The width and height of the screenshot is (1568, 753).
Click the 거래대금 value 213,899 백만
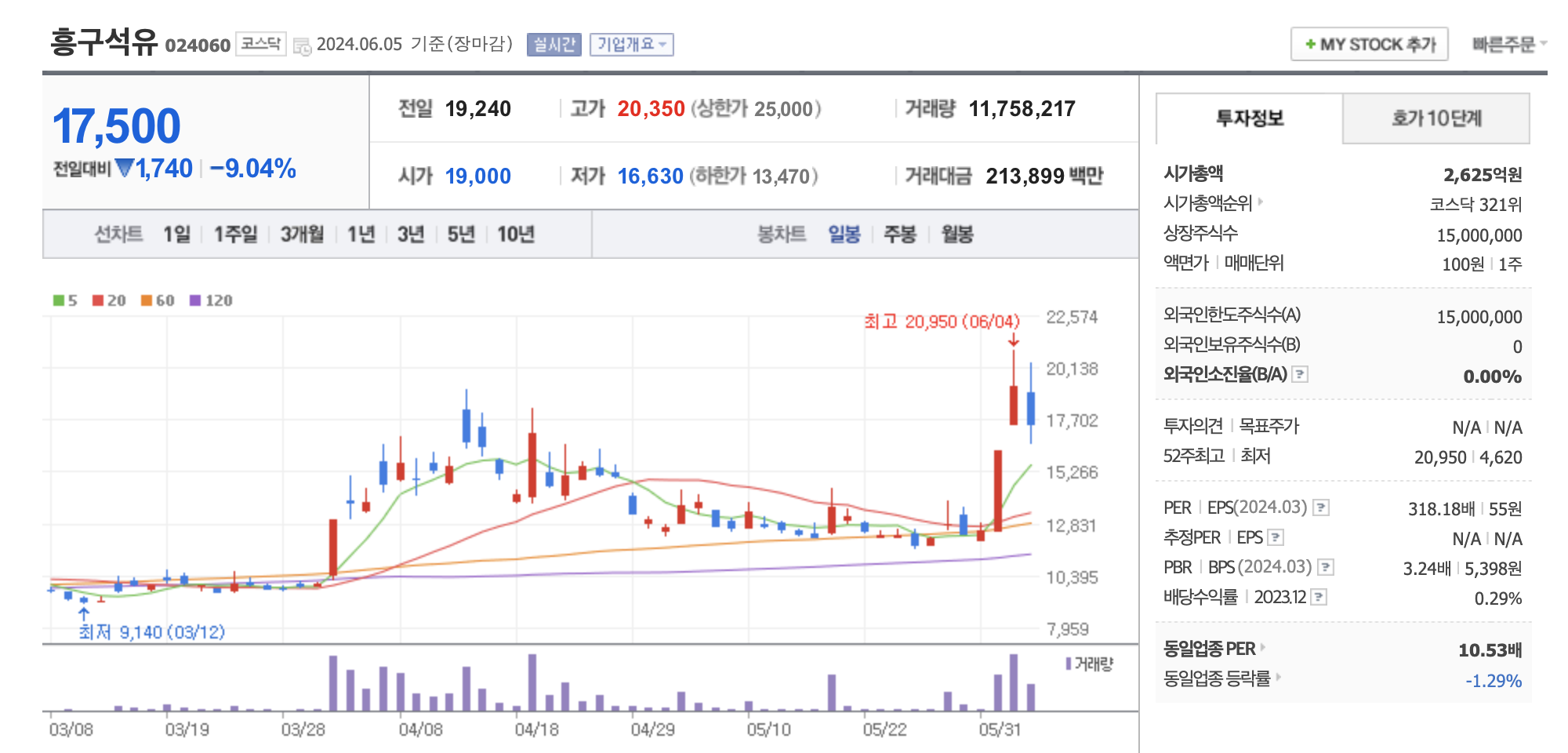(x=1044, y=176)
